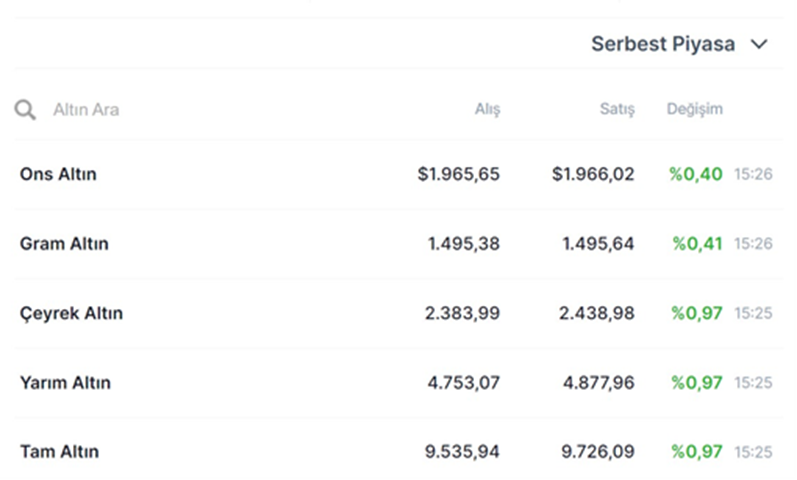Click Ons Altın buy price $1.965,65
The height and width of the screenshot is (480, 797).
pos(458,174)
